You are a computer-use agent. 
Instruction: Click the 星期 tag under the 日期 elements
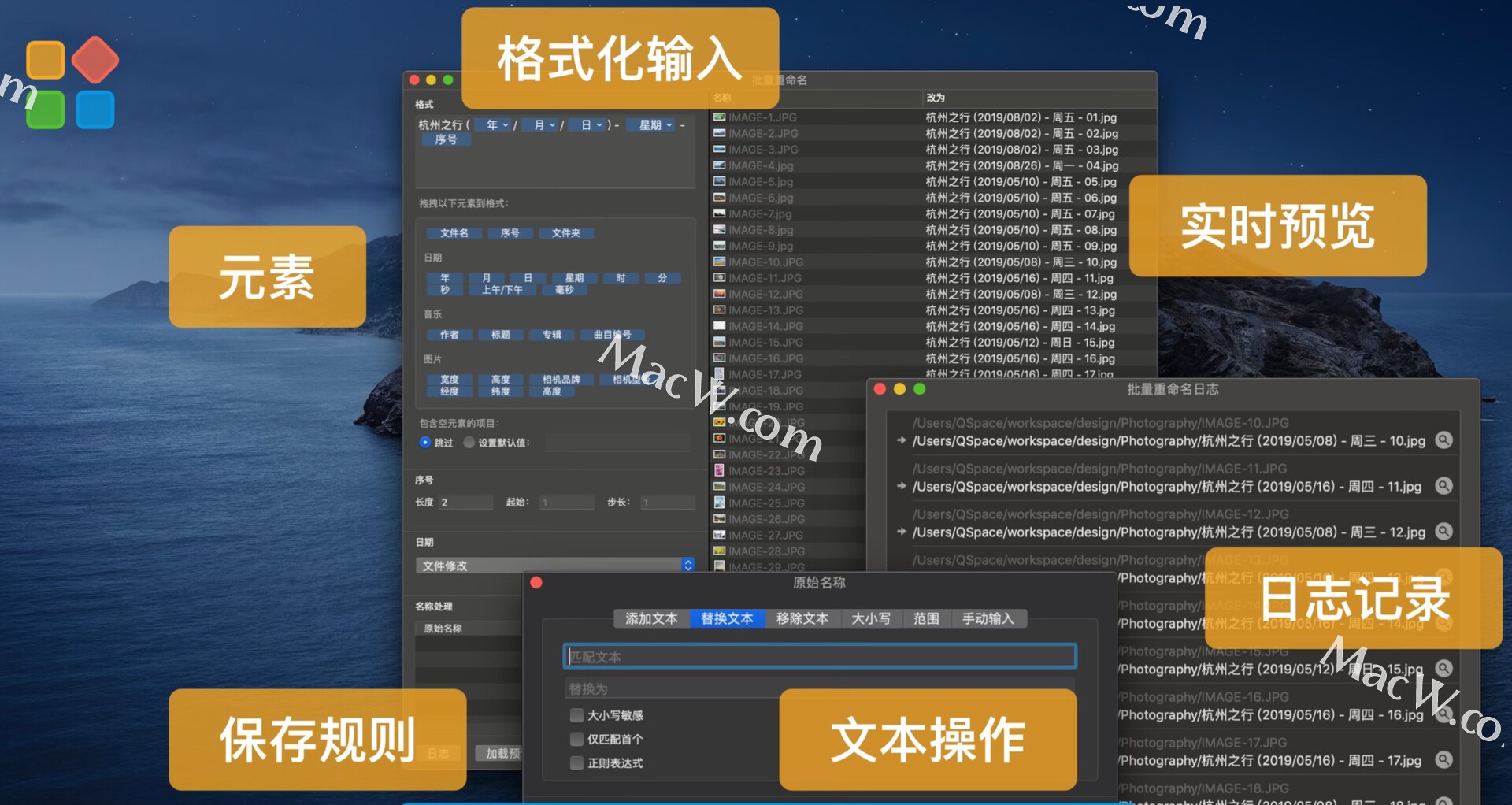[x=574, y=278]
